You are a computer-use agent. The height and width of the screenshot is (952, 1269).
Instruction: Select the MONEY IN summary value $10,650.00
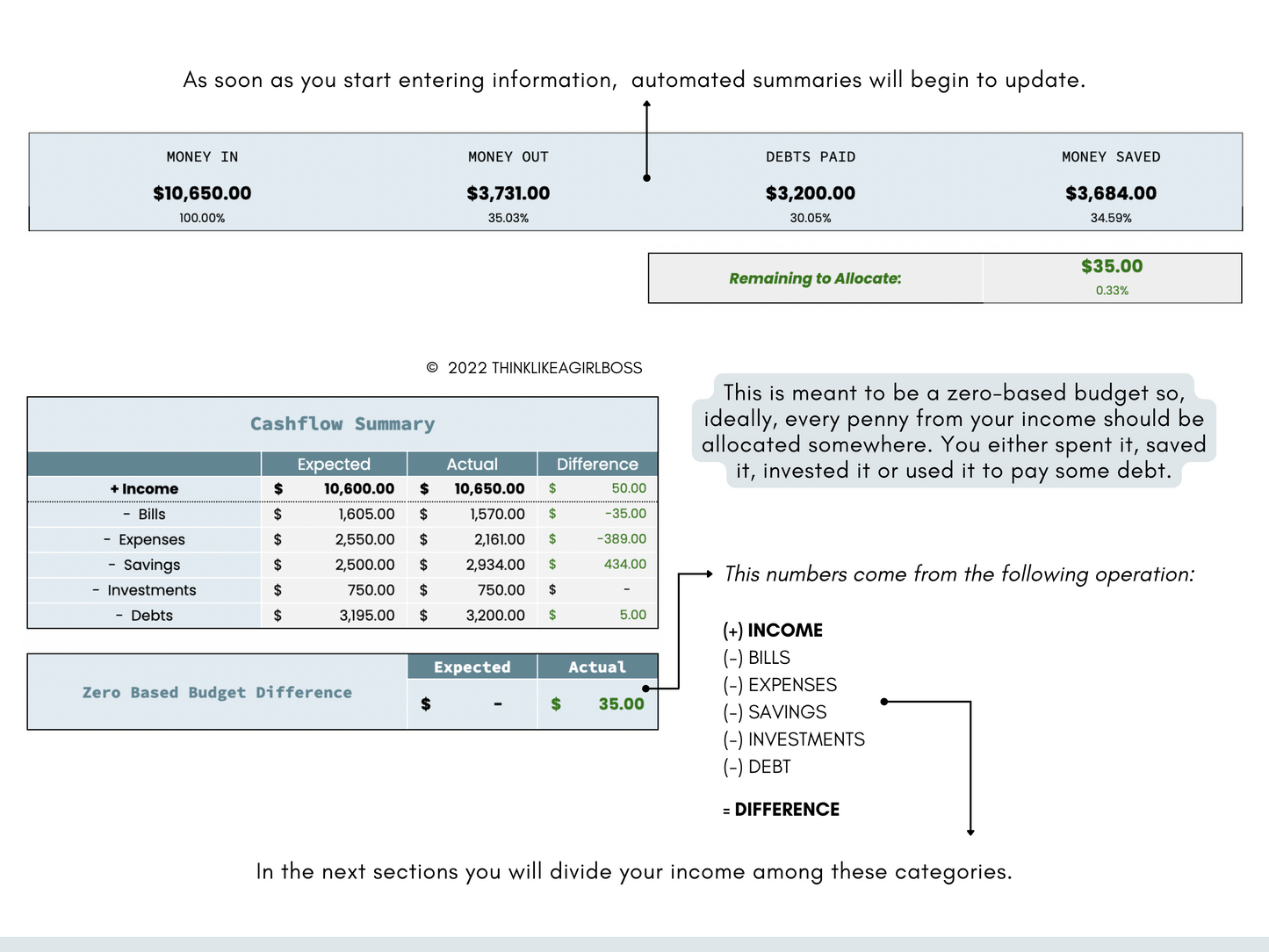(201, 193)
